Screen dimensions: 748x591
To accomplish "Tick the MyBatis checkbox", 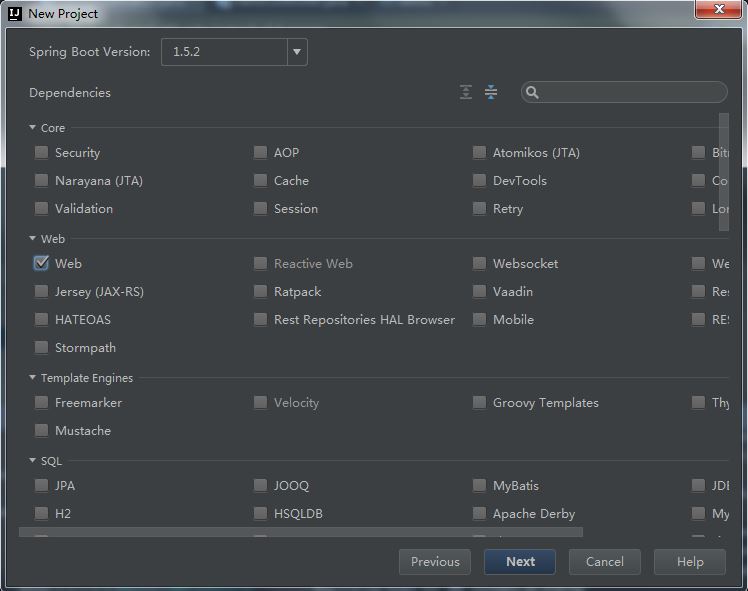I will 479,486.
